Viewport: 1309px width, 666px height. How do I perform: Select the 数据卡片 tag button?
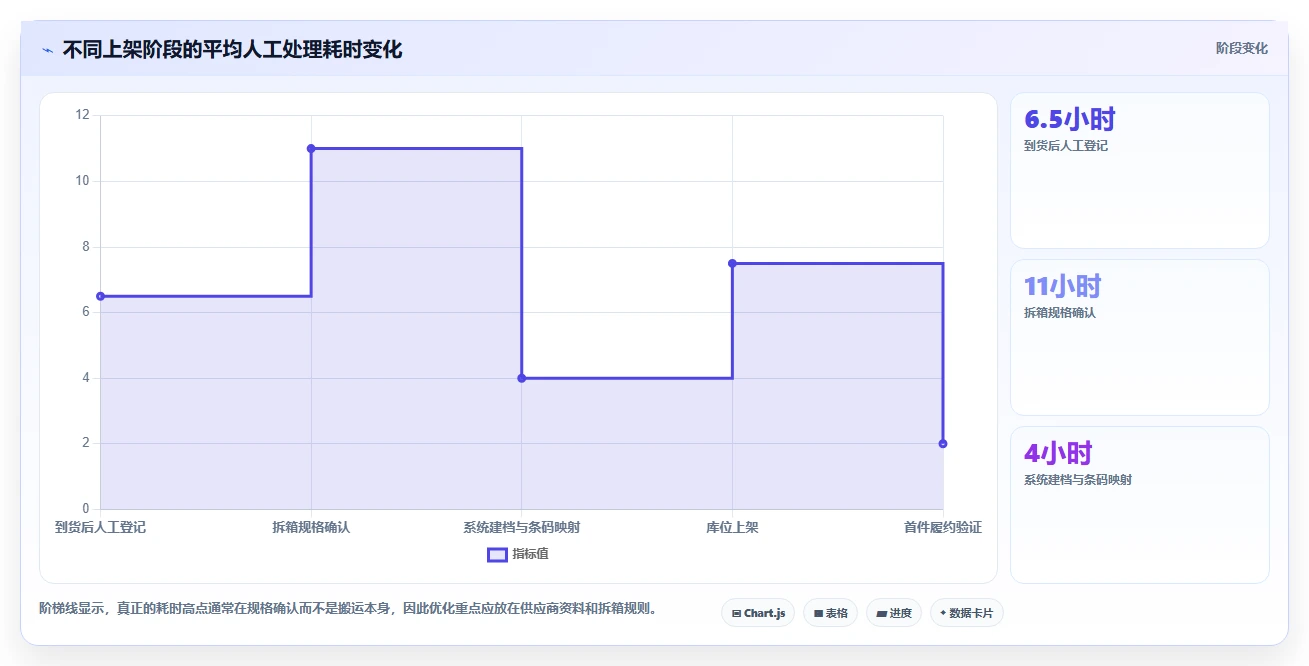tap(966, 613)
